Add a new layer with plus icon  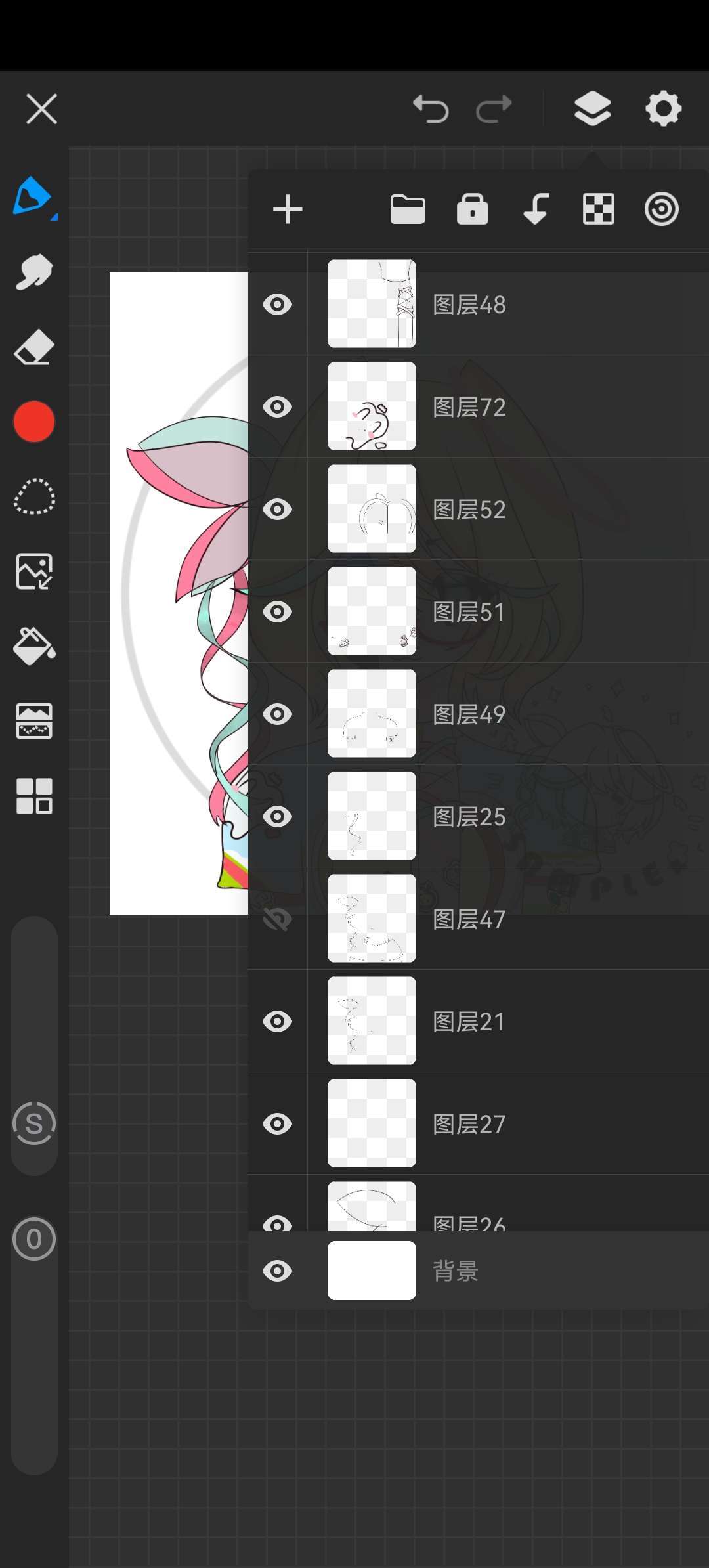coord(288,210)
